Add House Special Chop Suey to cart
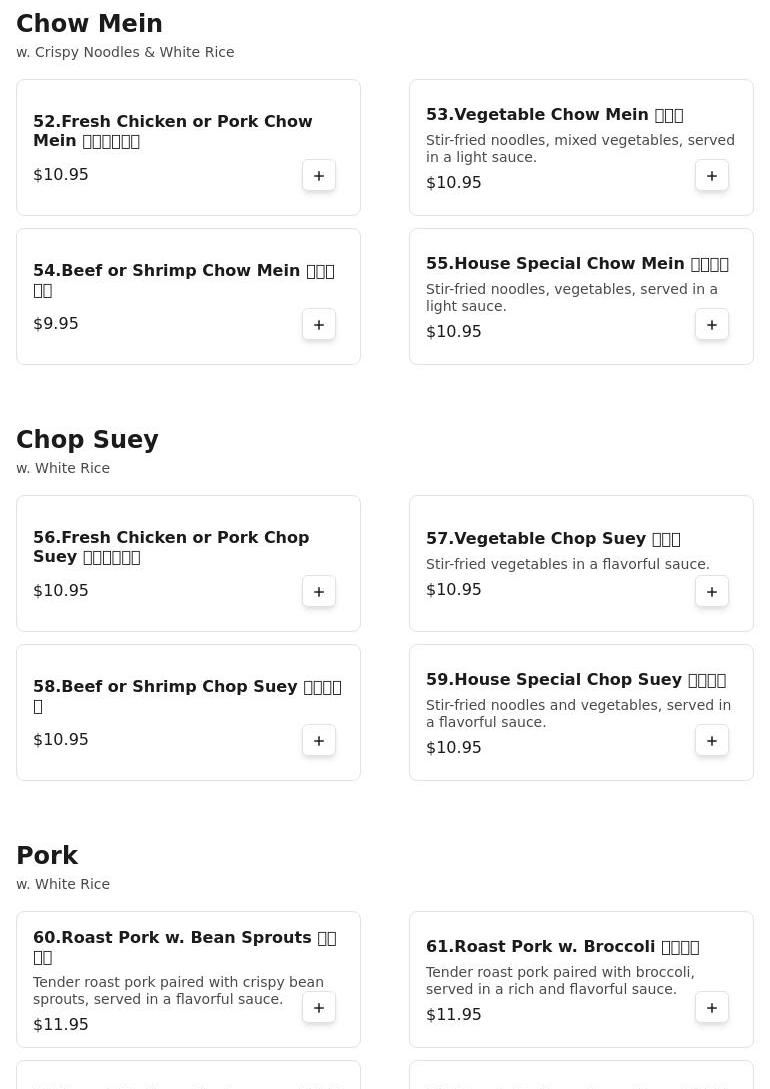The height and width of the screenshot is (1089, 770). (712, 741)
